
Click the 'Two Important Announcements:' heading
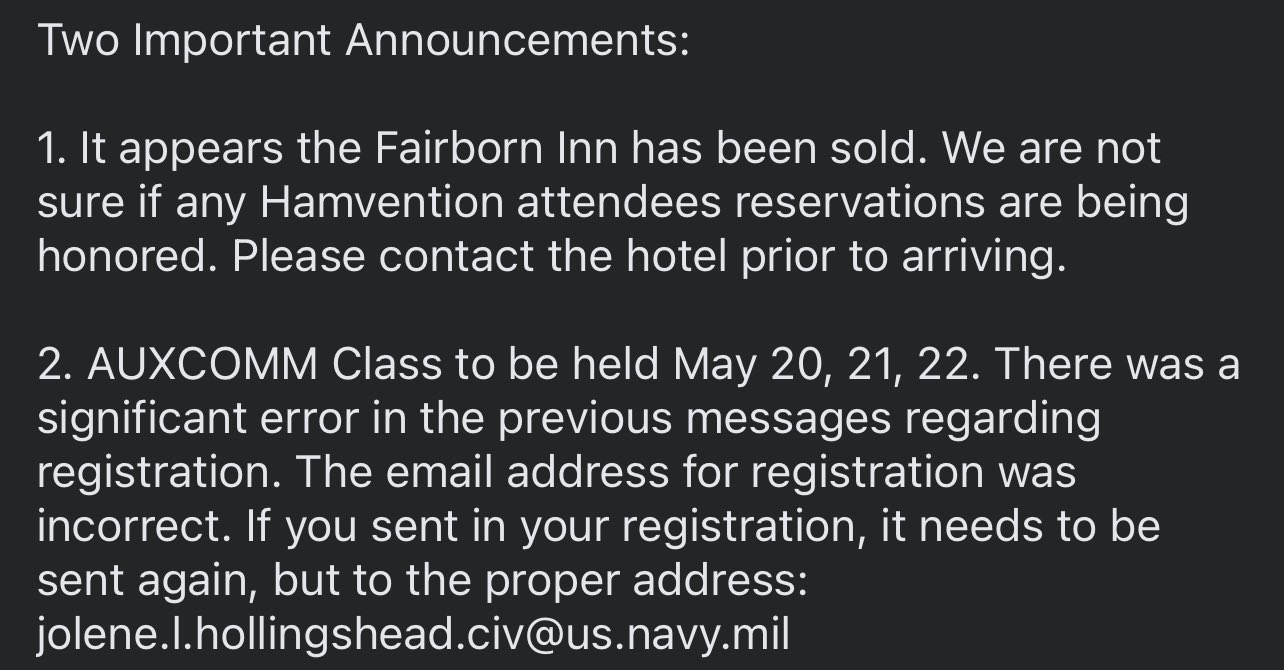pyautogui.click(x=363, y=41)
